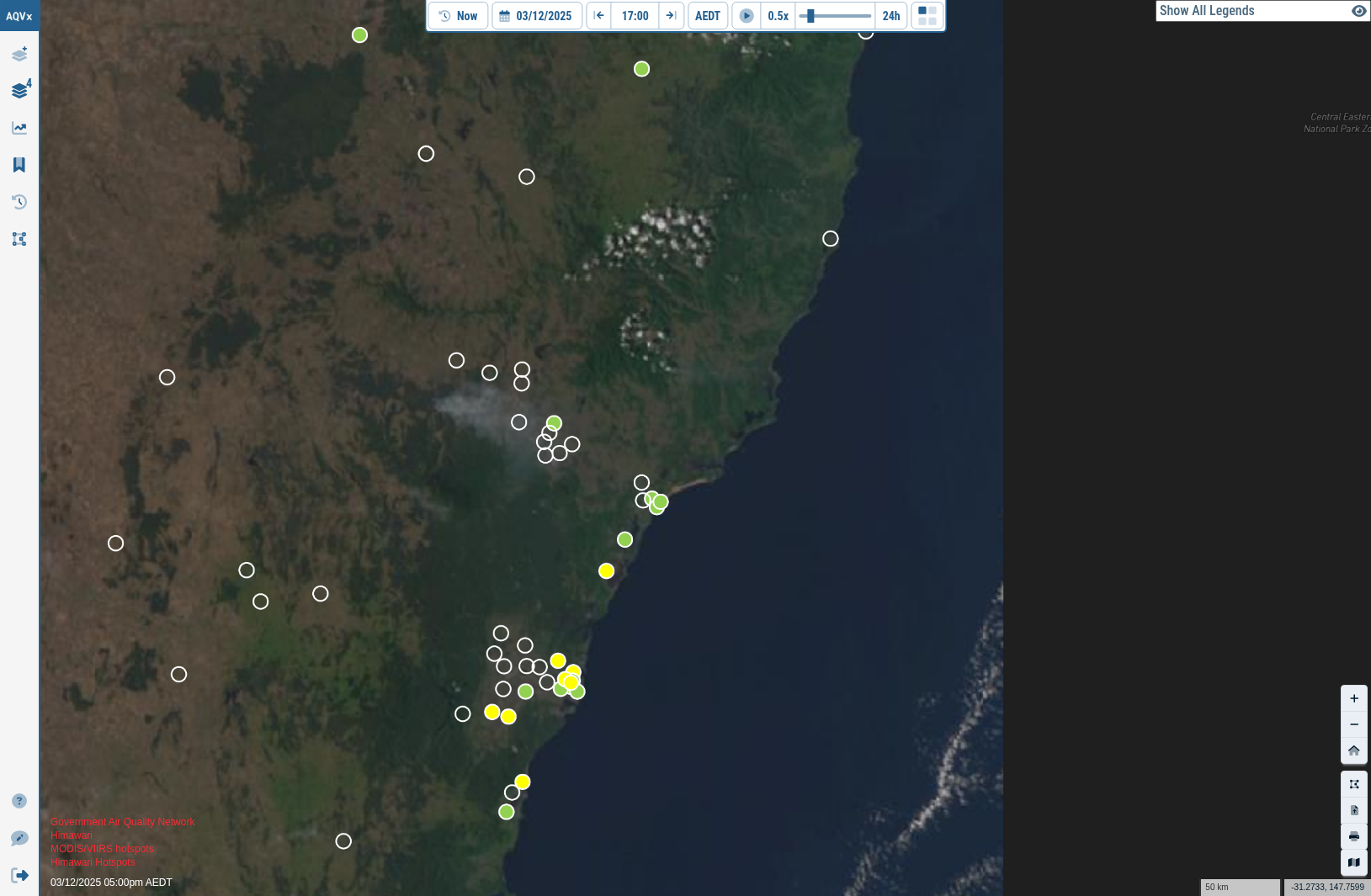Click the print map icon
Screen dimensions: 1371x896
tap(1354, 836)
